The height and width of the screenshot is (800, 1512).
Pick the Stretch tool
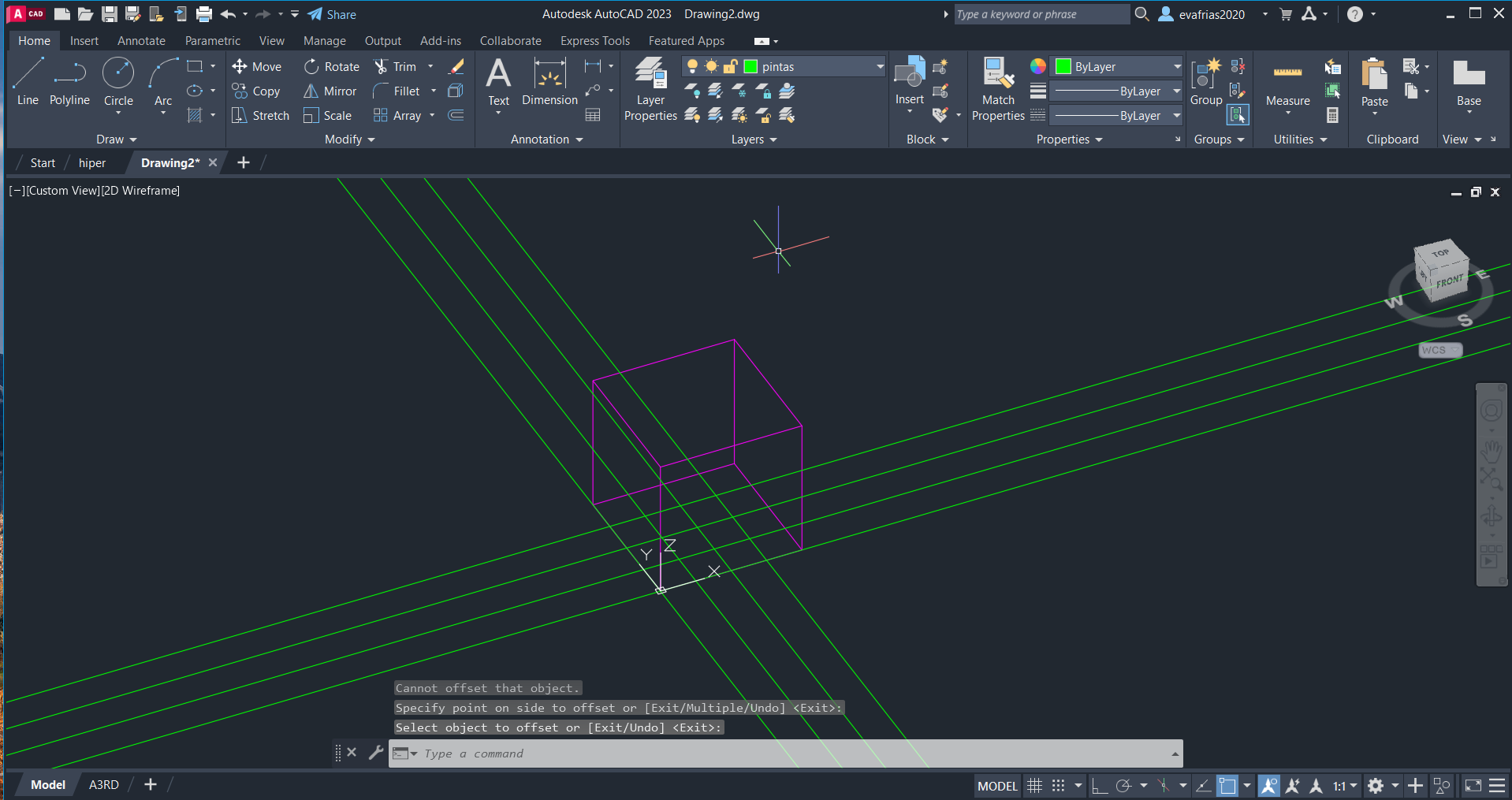pyautogui.click(x=261, y=116)
